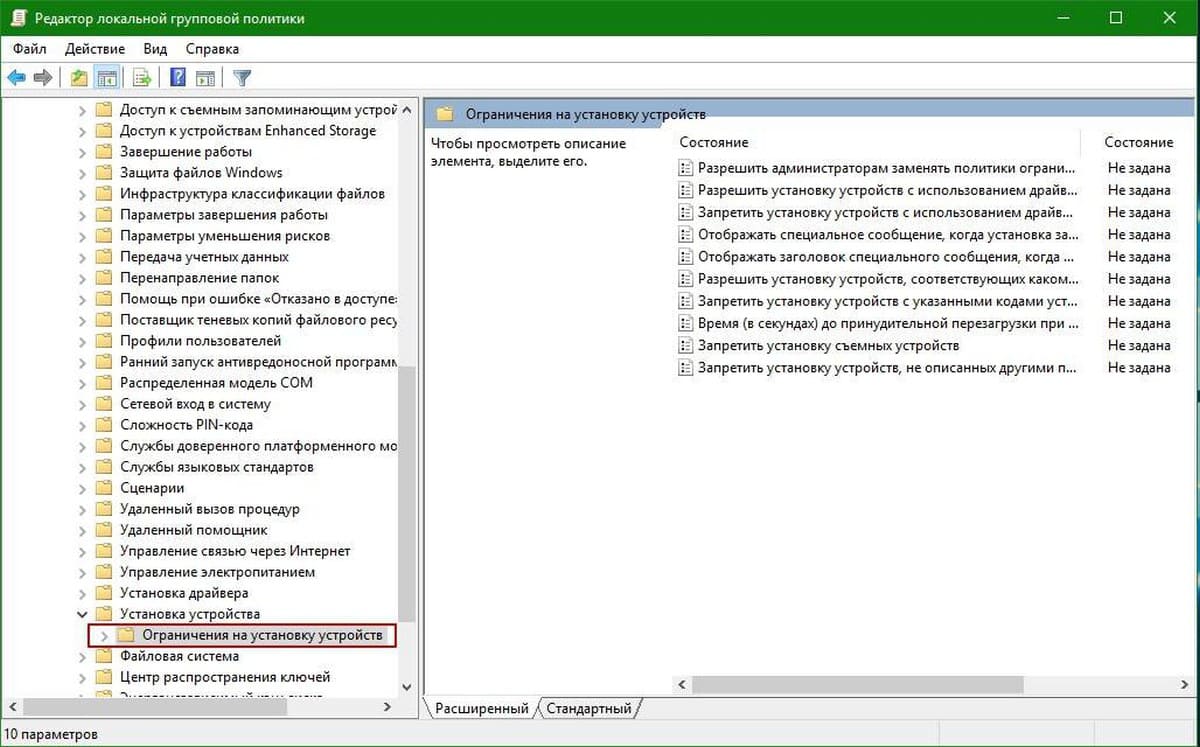Click policy icon for Запретить установку устройств, не описанных
The image size is (1200, 747).
[x=685, y=367]
